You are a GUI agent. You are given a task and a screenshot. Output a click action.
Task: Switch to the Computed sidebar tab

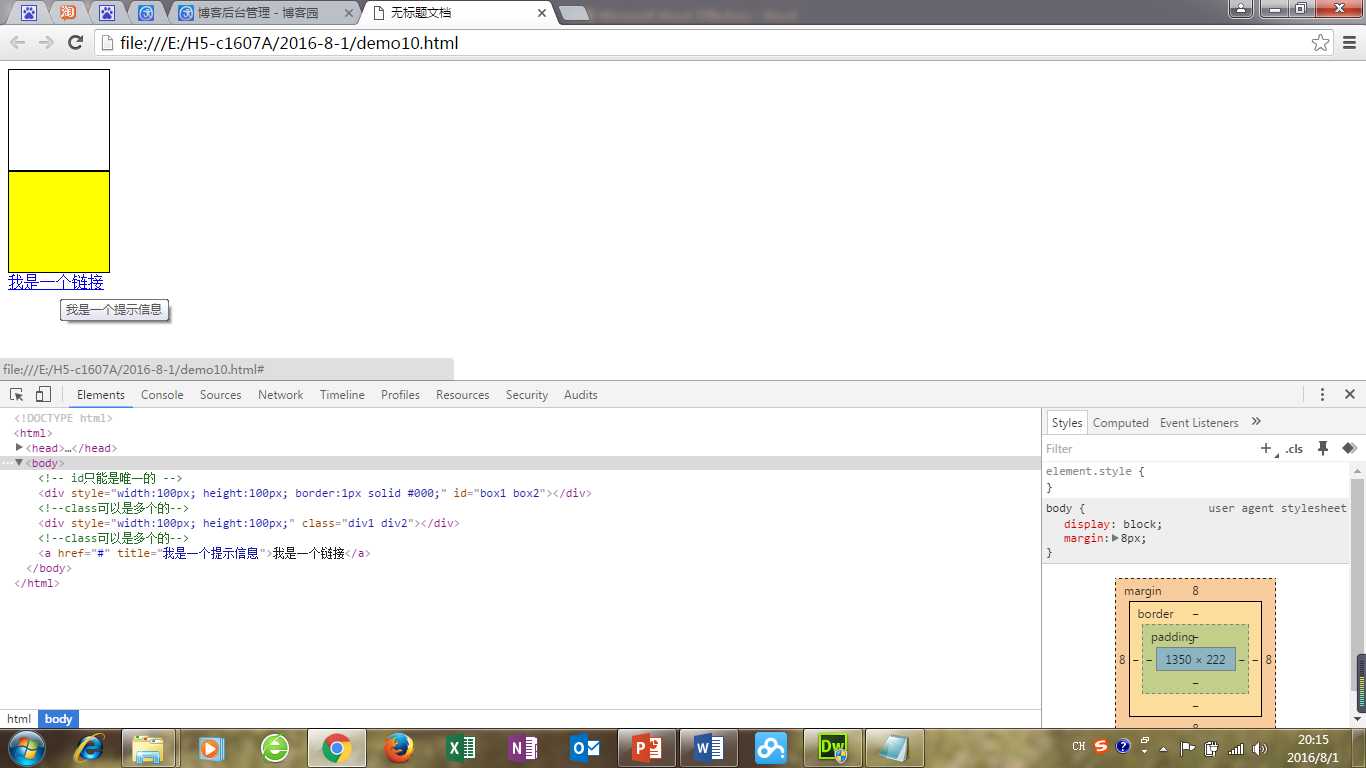[x=1120, y=422]
